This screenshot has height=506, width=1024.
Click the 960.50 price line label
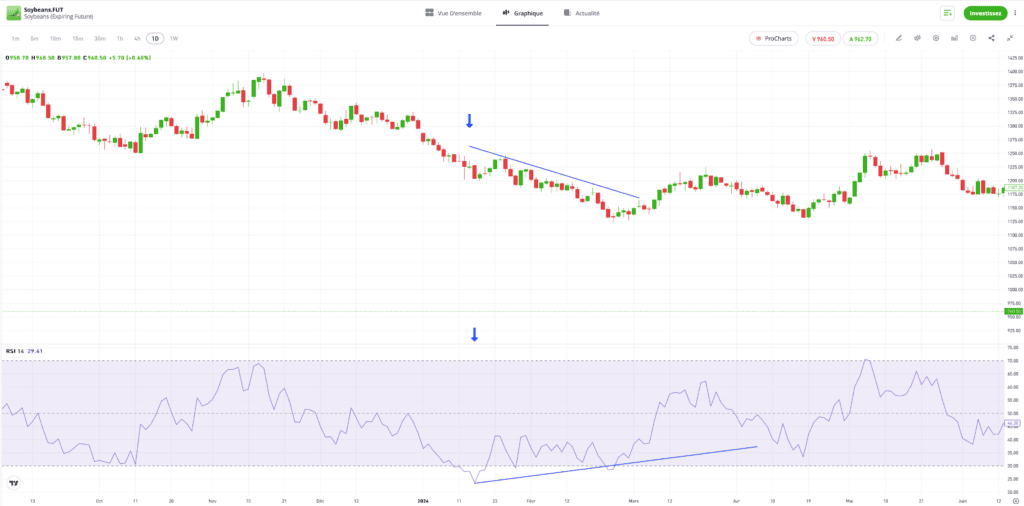pos(1014,311)
